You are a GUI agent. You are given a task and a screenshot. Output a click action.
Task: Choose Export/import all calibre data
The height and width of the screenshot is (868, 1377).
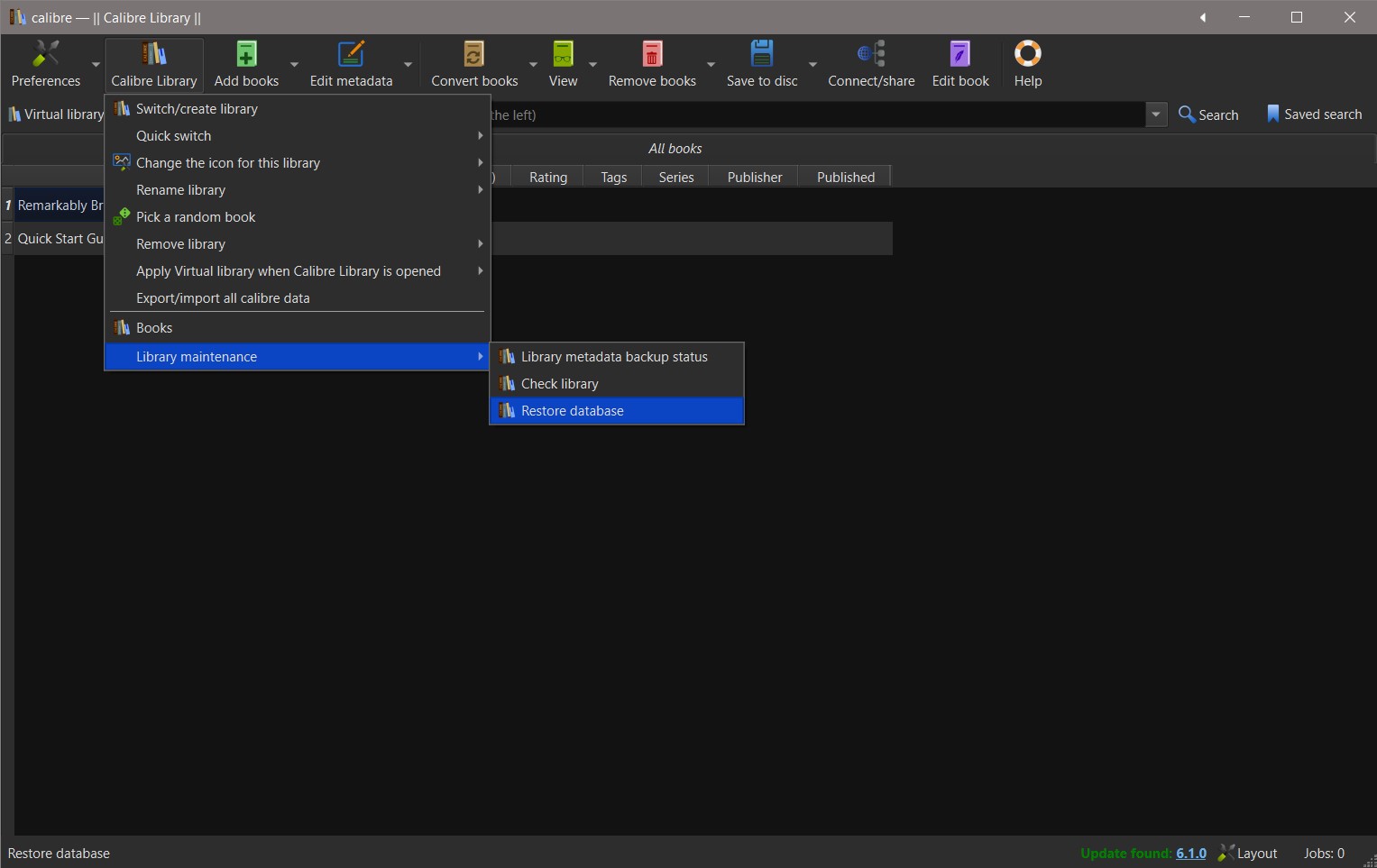[x=298, y=298]
